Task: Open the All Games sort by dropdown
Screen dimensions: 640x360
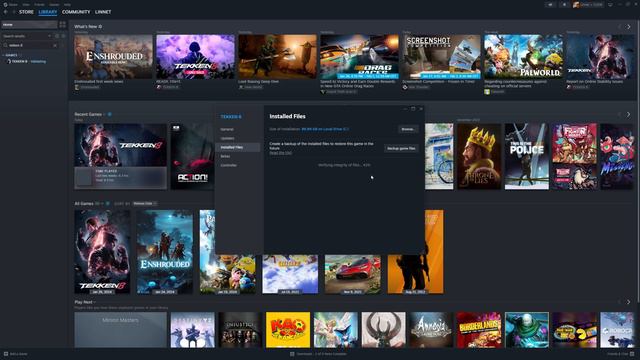Action: (145, 203)
